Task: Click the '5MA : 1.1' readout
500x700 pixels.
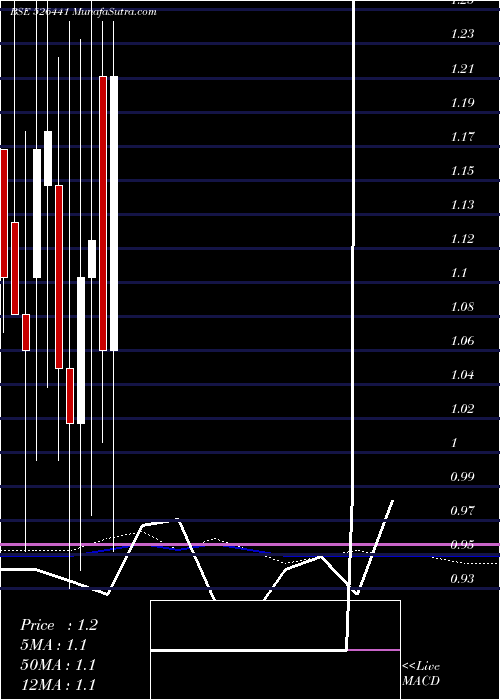Action: [x=54, y=645]
